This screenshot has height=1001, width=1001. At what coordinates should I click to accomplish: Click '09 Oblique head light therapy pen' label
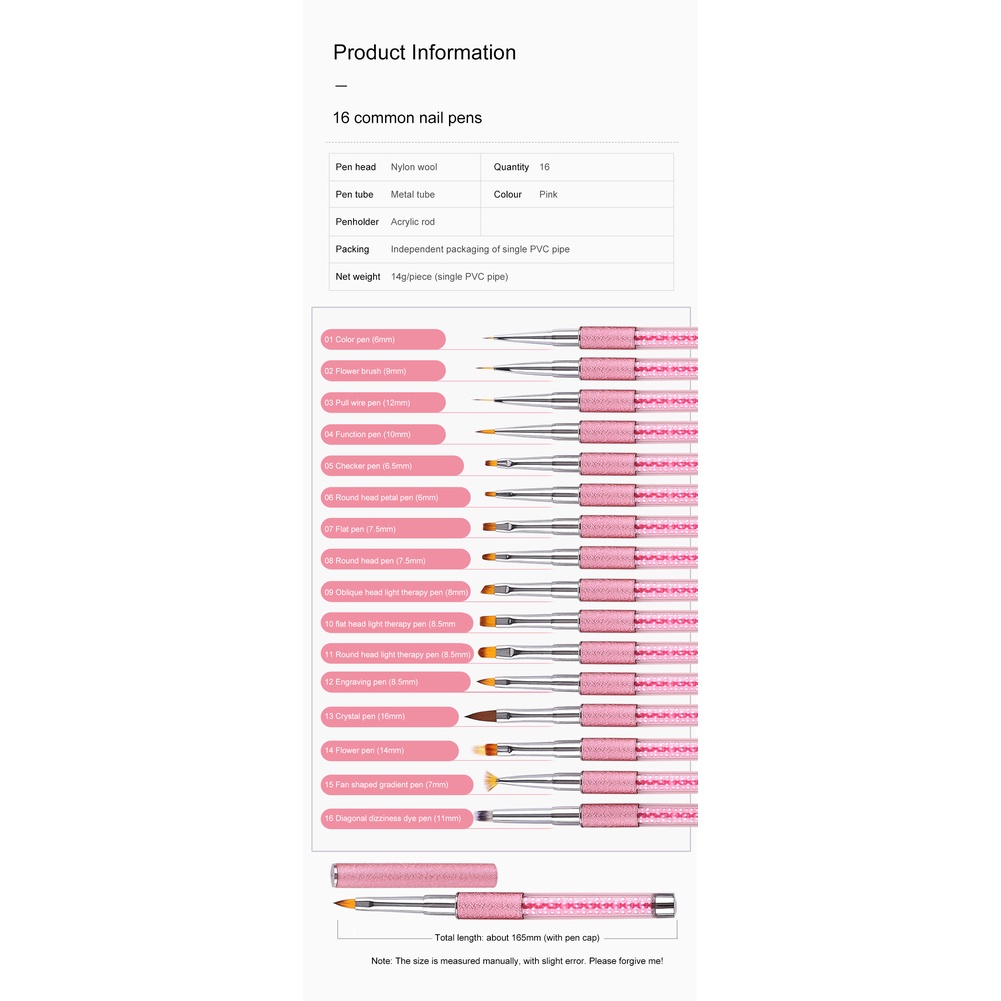[395, 592]
